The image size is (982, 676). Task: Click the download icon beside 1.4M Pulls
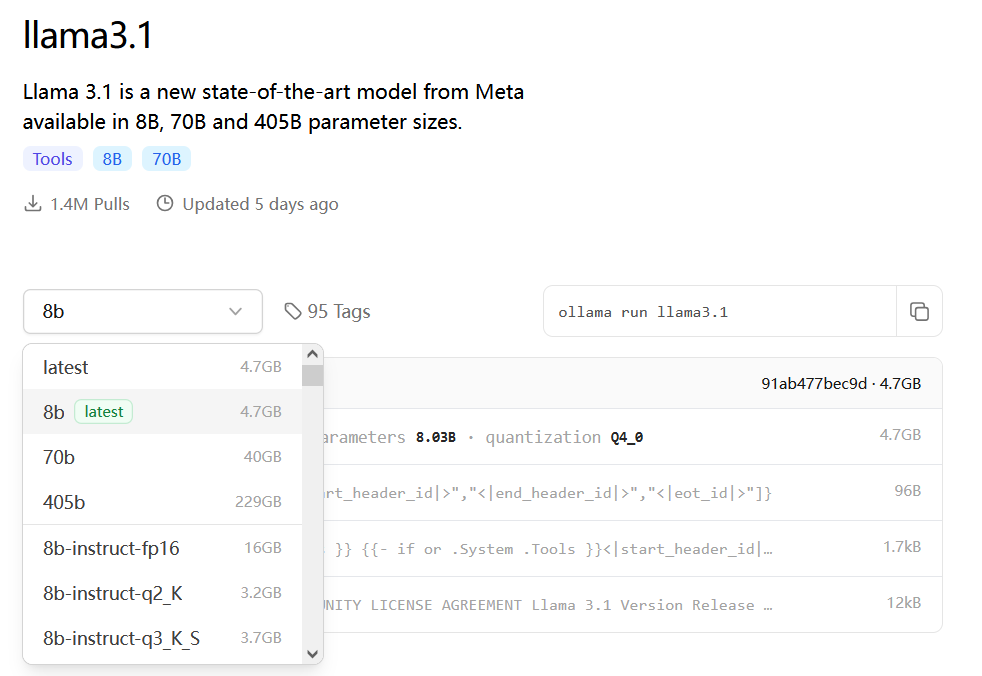click(x=33, y=204)
